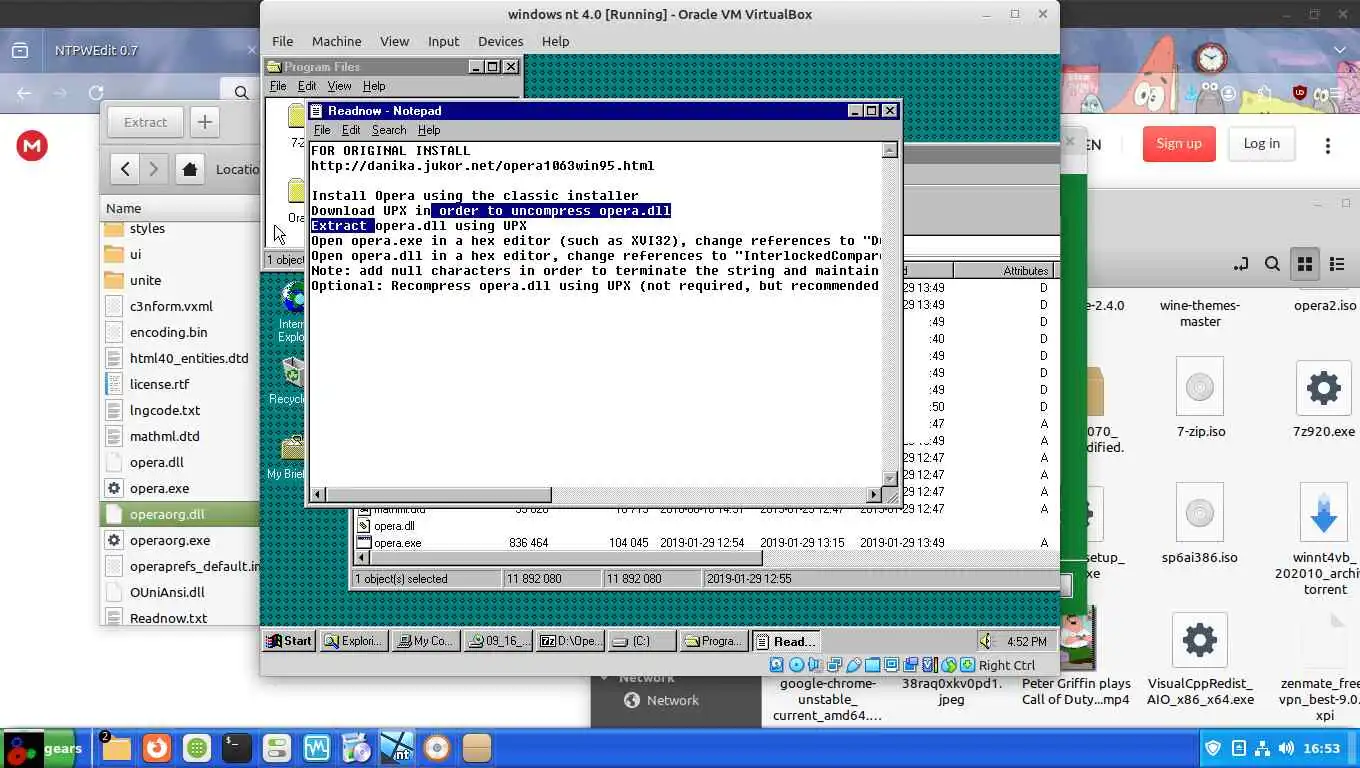Click the Attributes column header in 7-Zip

click(x=1005, y=271)
